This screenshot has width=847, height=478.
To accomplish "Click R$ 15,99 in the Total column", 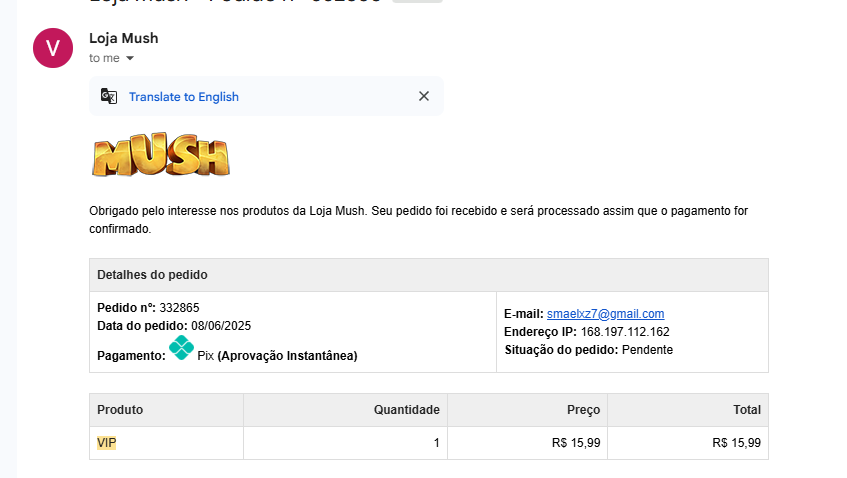I will point(736,443).
